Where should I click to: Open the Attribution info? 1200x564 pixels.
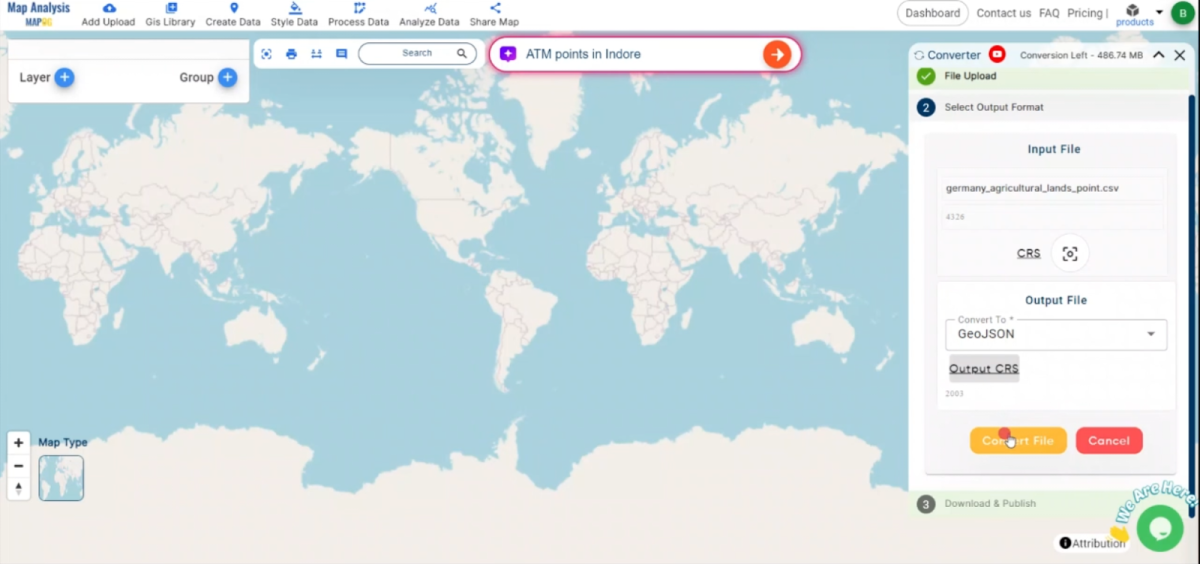(1093, 543)
